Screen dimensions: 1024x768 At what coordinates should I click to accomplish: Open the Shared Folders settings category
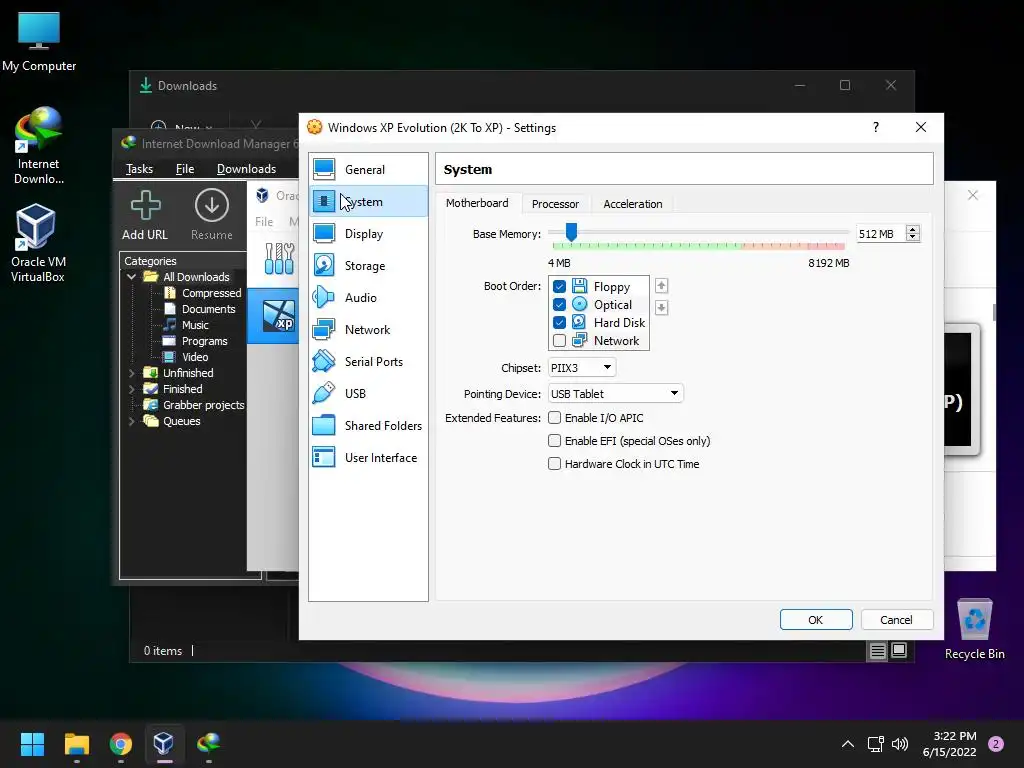[x=368, y=426]
